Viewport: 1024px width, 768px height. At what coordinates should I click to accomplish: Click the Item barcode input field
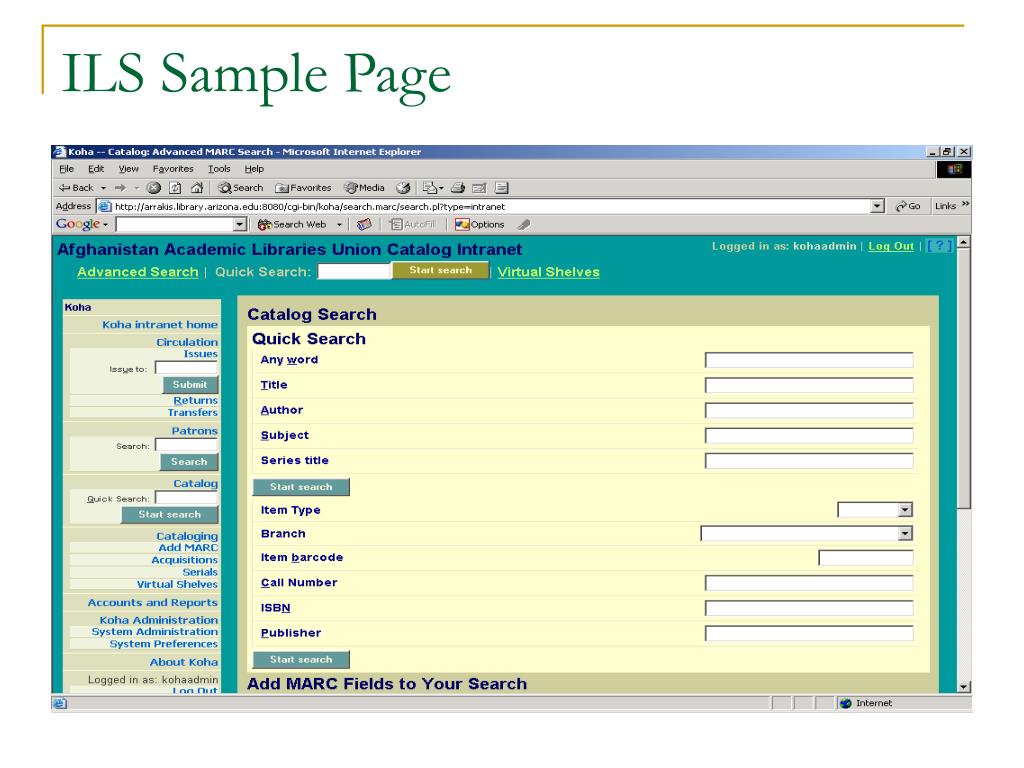click(x=865, y=558)
